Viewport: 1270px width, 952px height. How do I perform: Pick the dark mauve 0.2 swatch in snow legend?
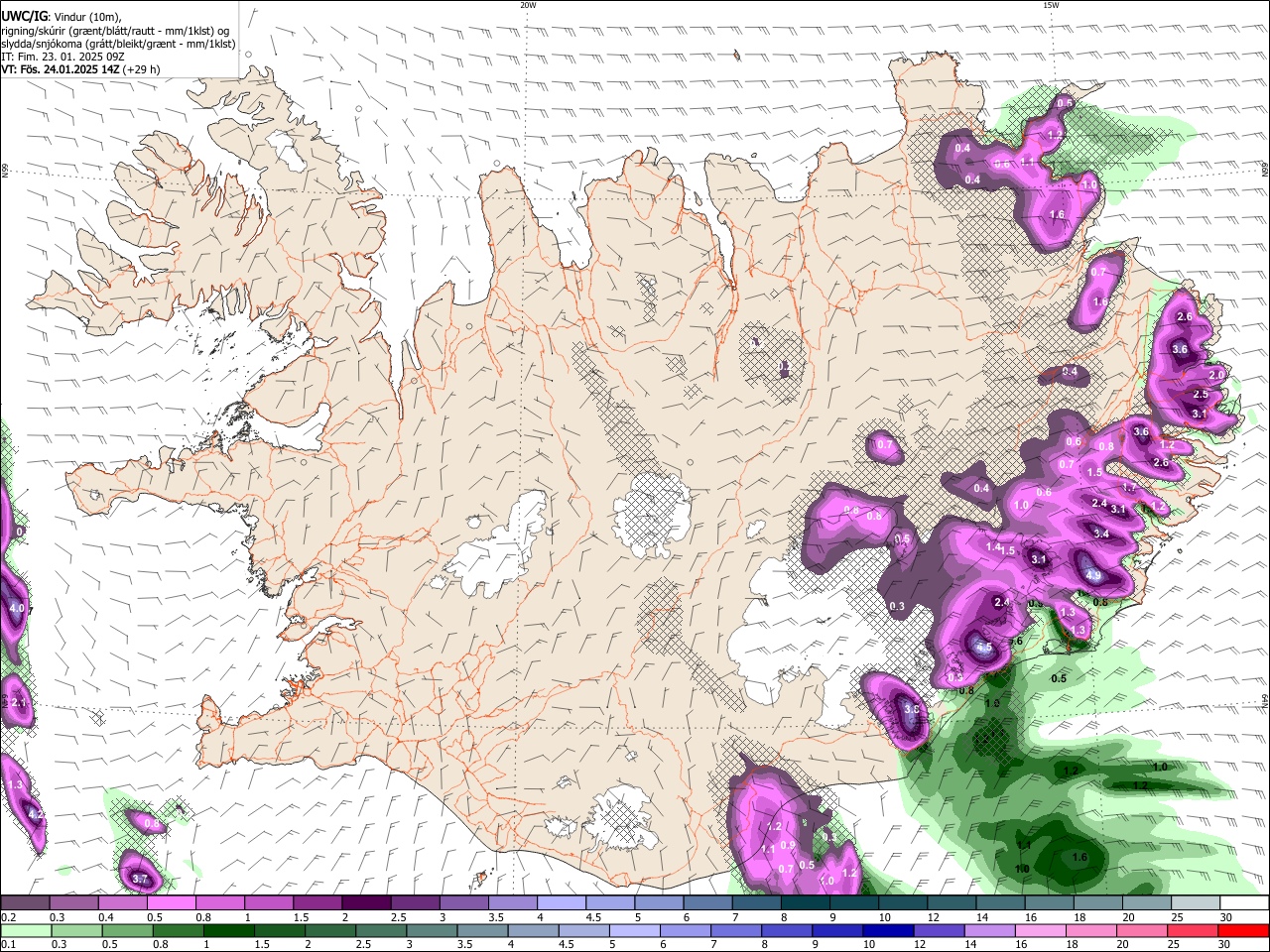(x=24, y=903)
